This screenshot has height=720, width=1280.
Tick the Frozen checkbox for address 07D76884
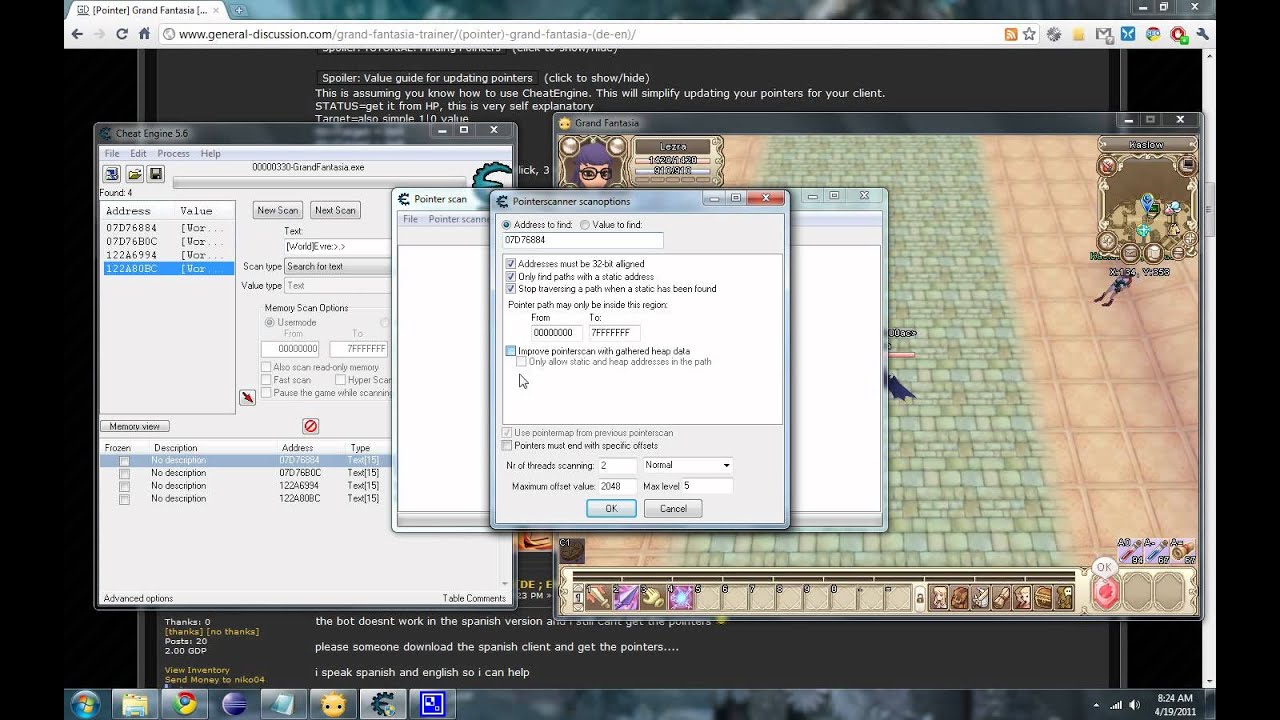tap(124, 461)
